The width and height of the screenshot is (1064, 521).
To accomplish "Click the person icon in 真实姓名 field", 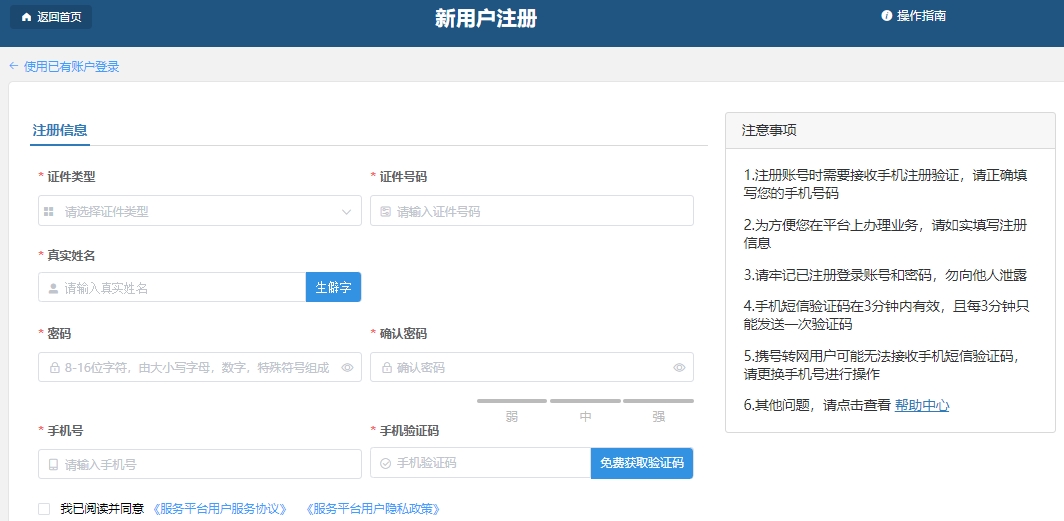I will click(x=54, y=288).
